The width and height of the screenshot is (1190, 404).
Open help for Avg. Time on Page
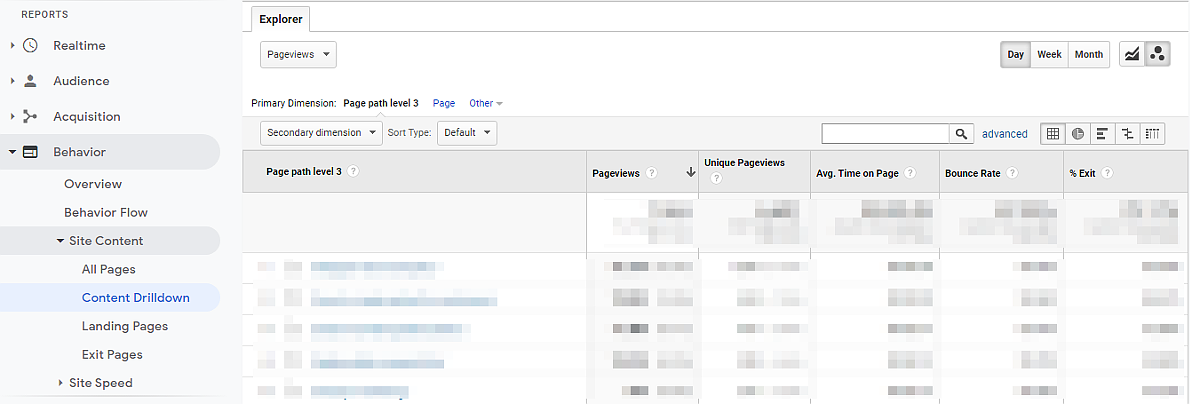(x=910, y=173)
